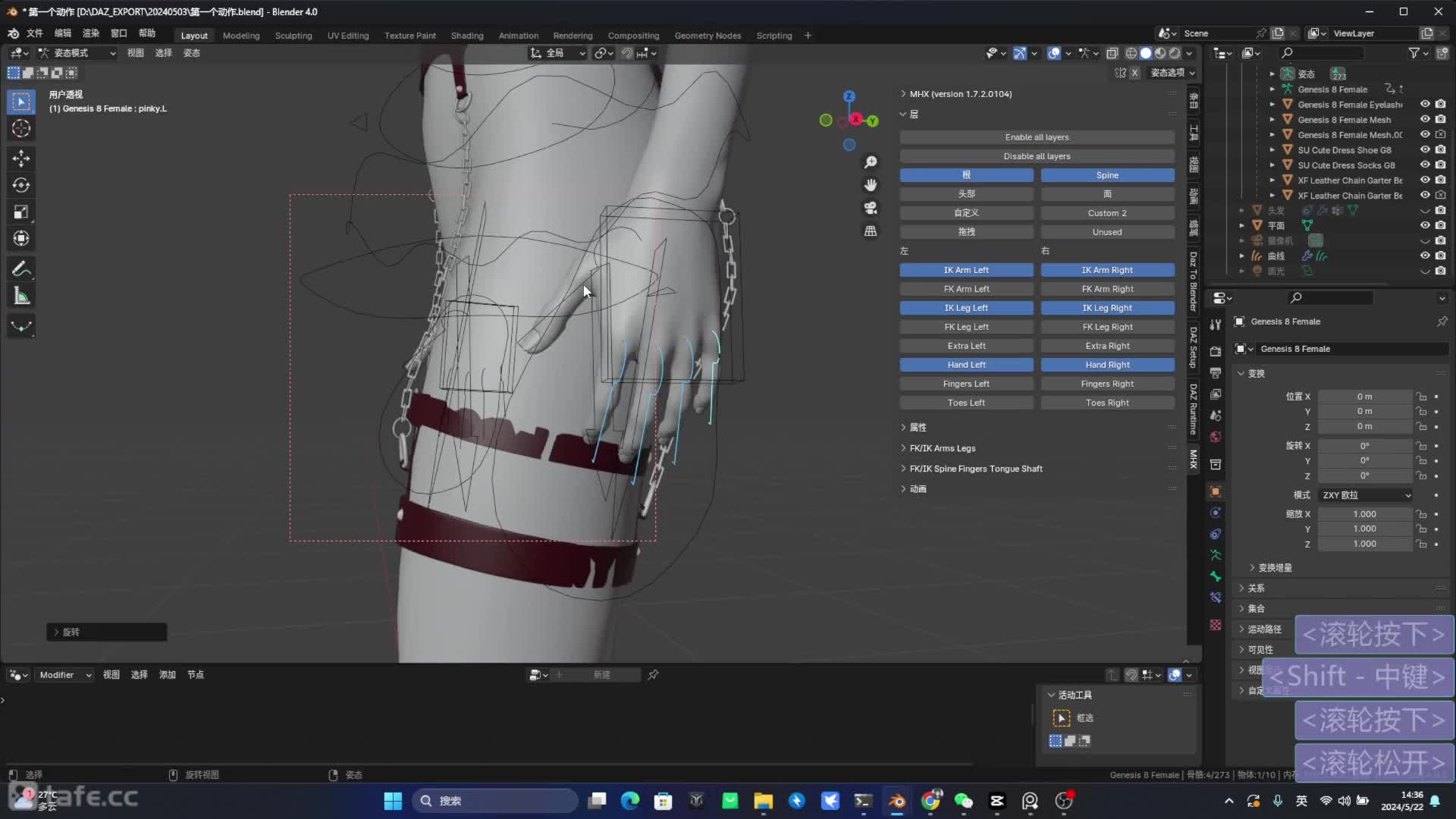Click the outliner search field
The image size is (1456, 819).
pos(1321,53)
